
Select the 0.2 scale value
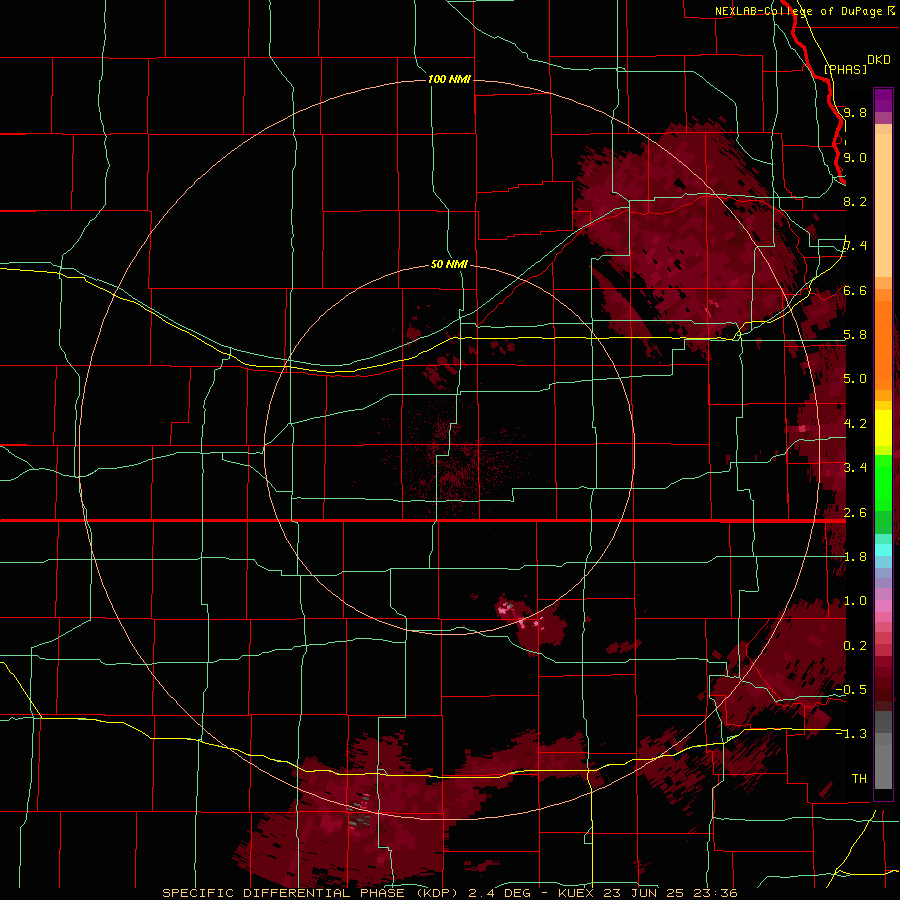(855, 646)
